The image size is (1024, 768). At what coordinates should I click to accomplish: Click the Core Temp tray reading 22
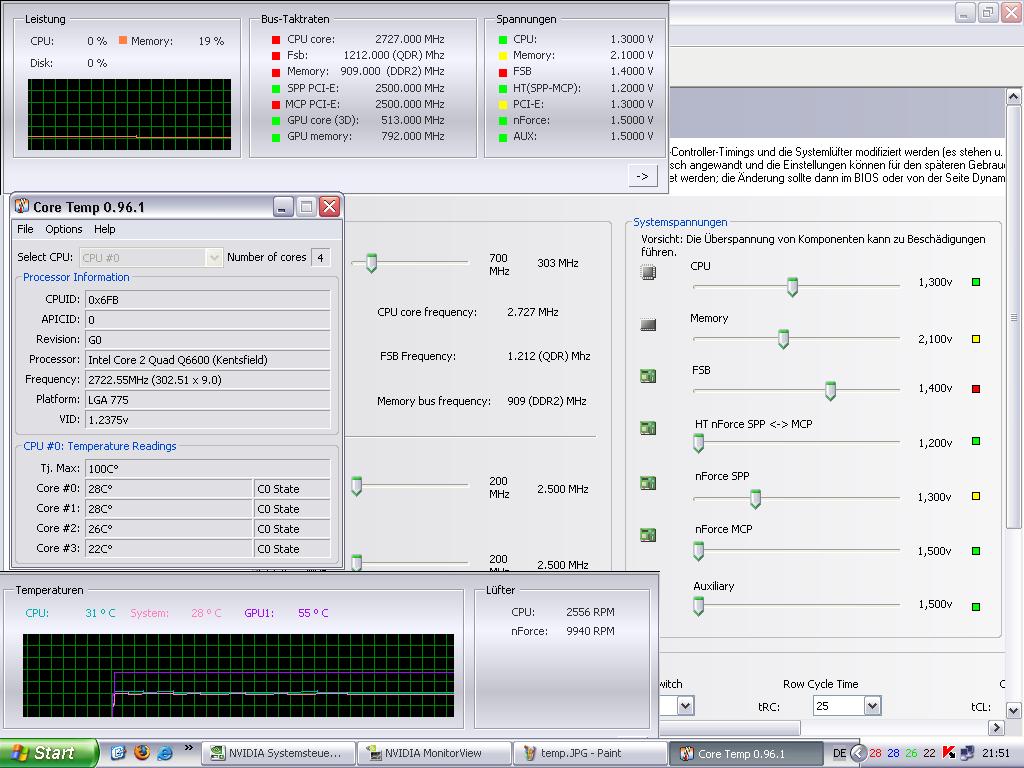929,753
